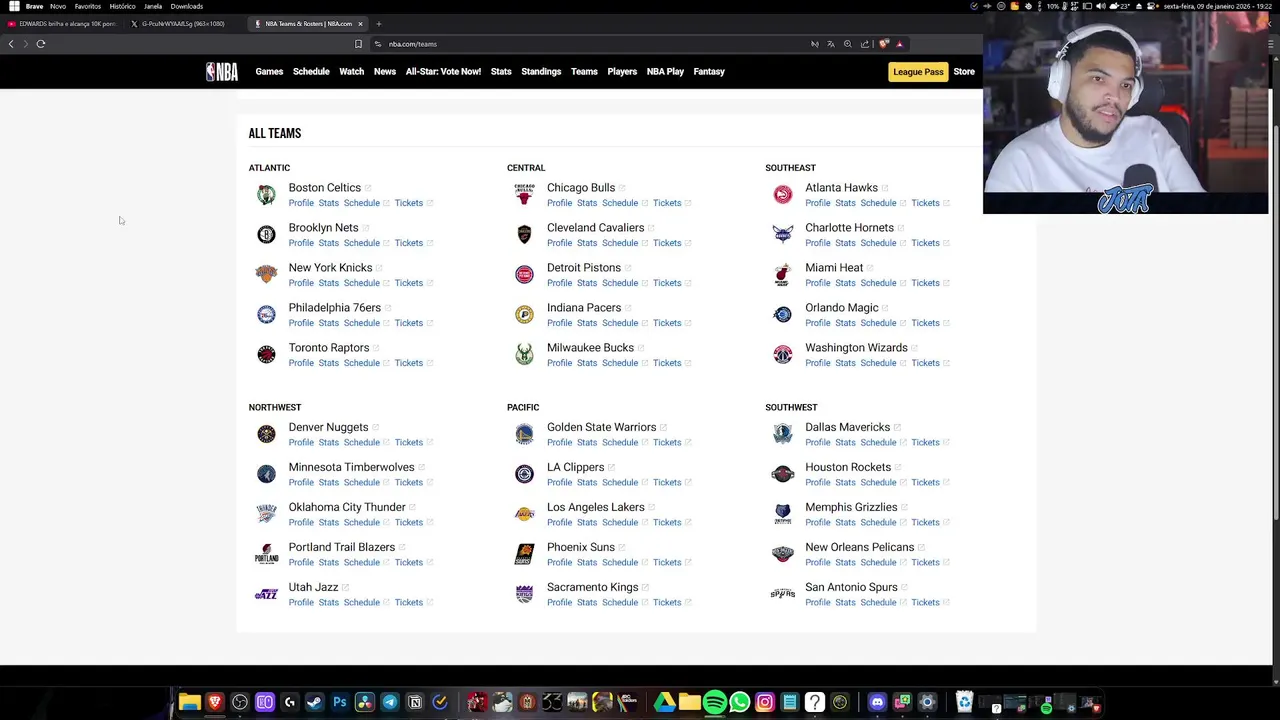Viewport: 1280px width, 720px height.
Task: Open Tickets for Orlando Magic
Action: click(x=925, y=323)
